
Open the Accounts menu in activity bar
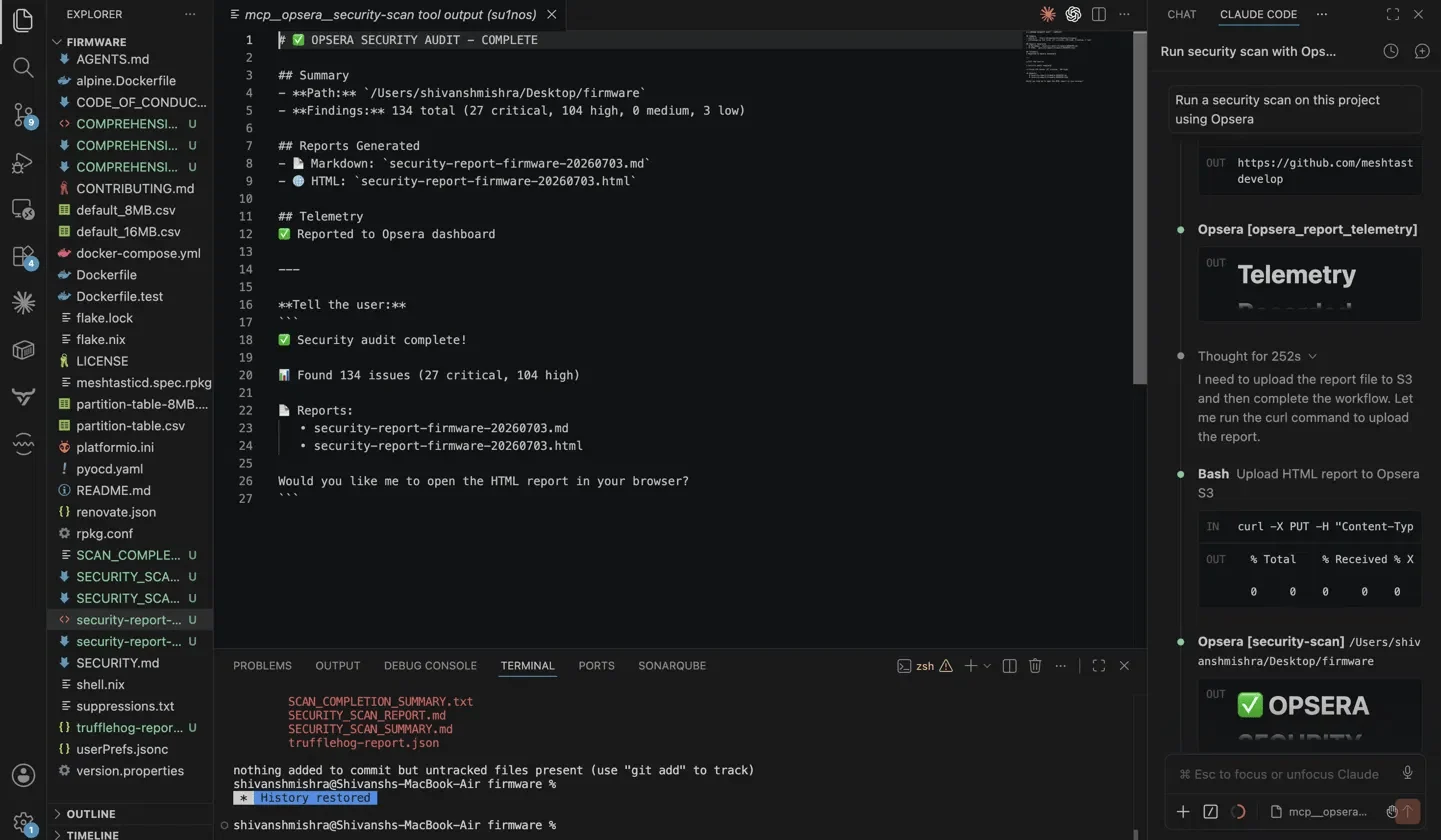(24, 775)
